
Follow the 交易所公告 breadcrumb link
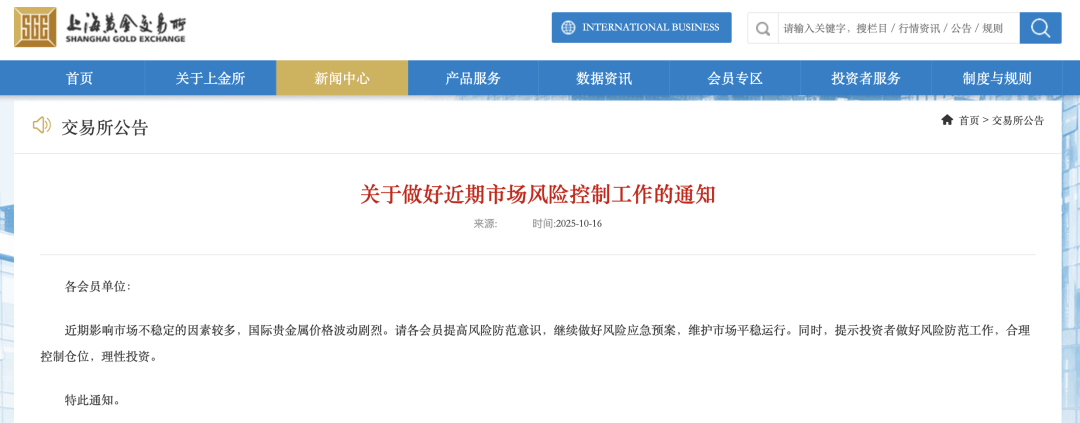pos(1018,120)
